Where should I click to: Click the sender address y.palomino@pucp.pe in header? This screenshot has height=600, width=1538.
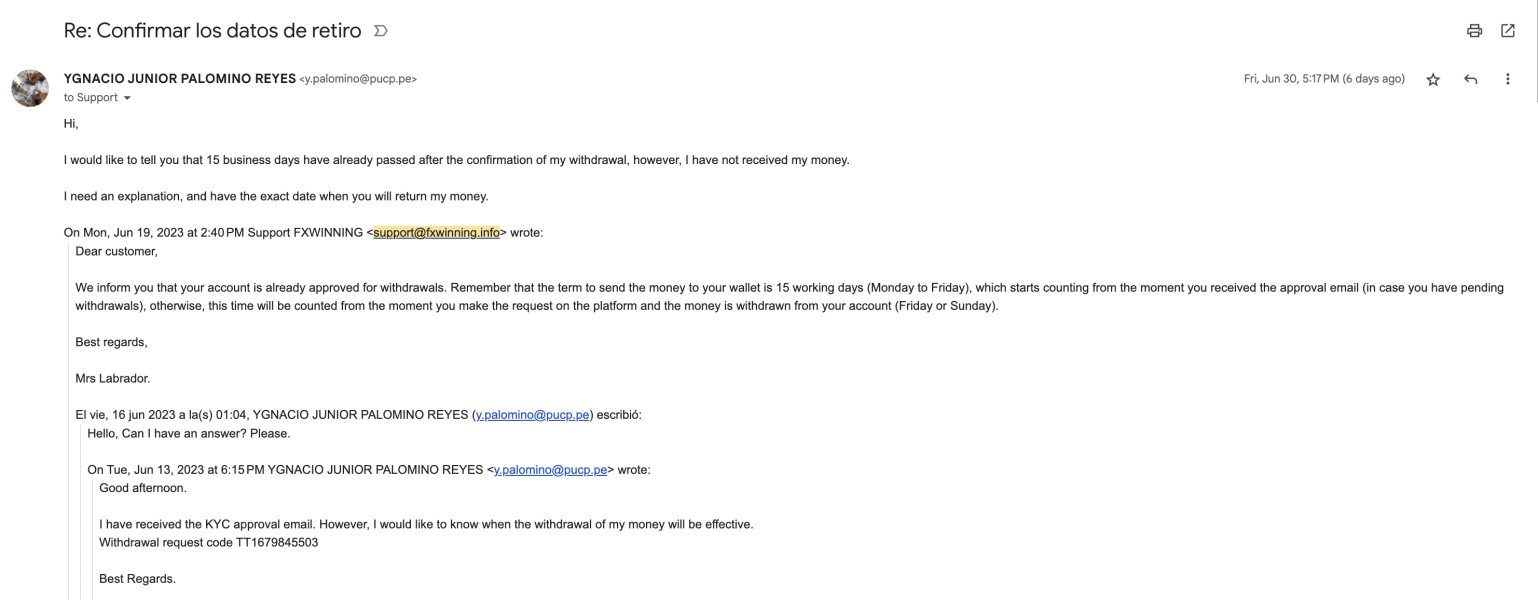click(358, 79)
